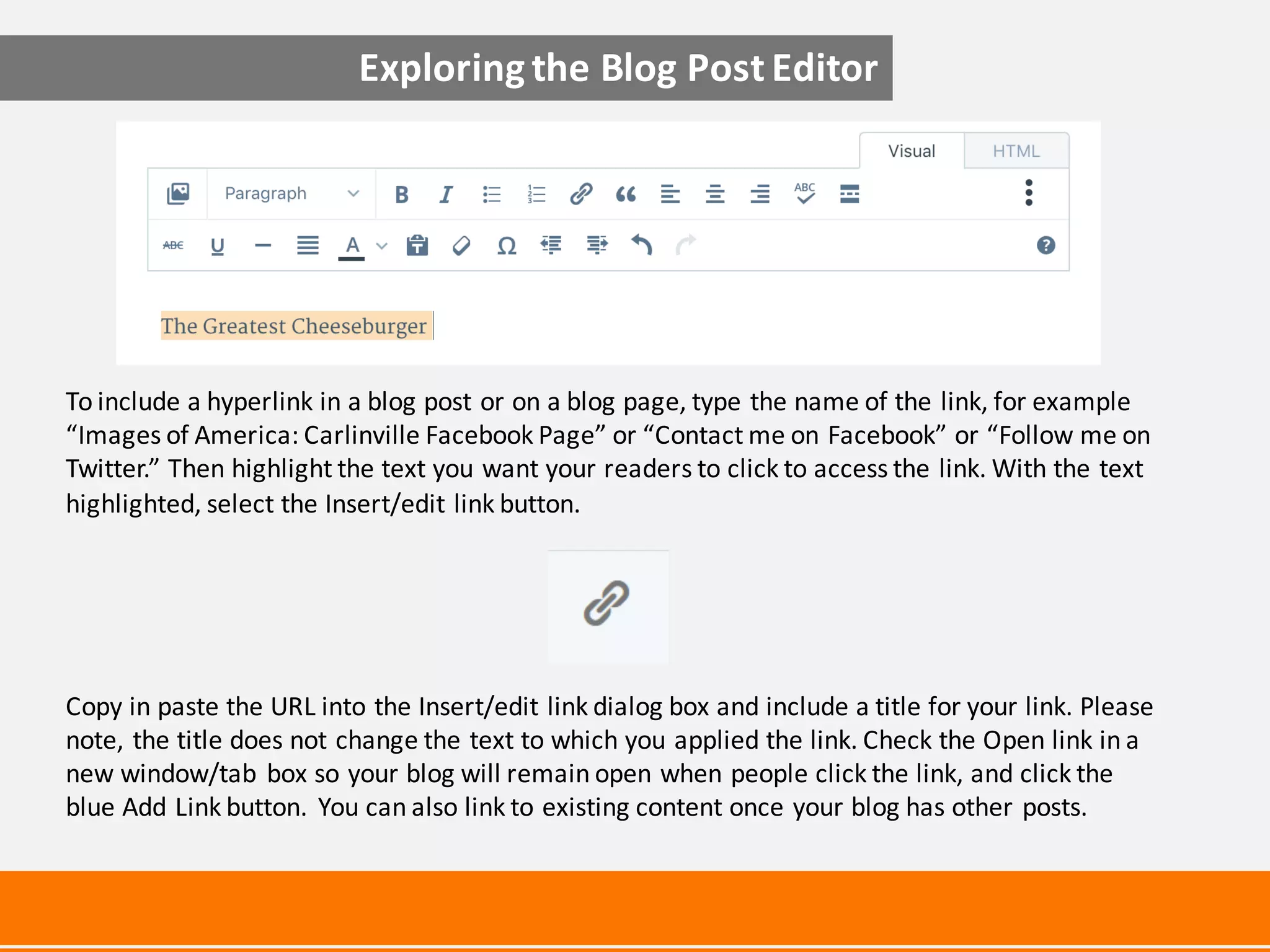
Task: Open the Paragraph format dropdown
Action: [291, 193]
